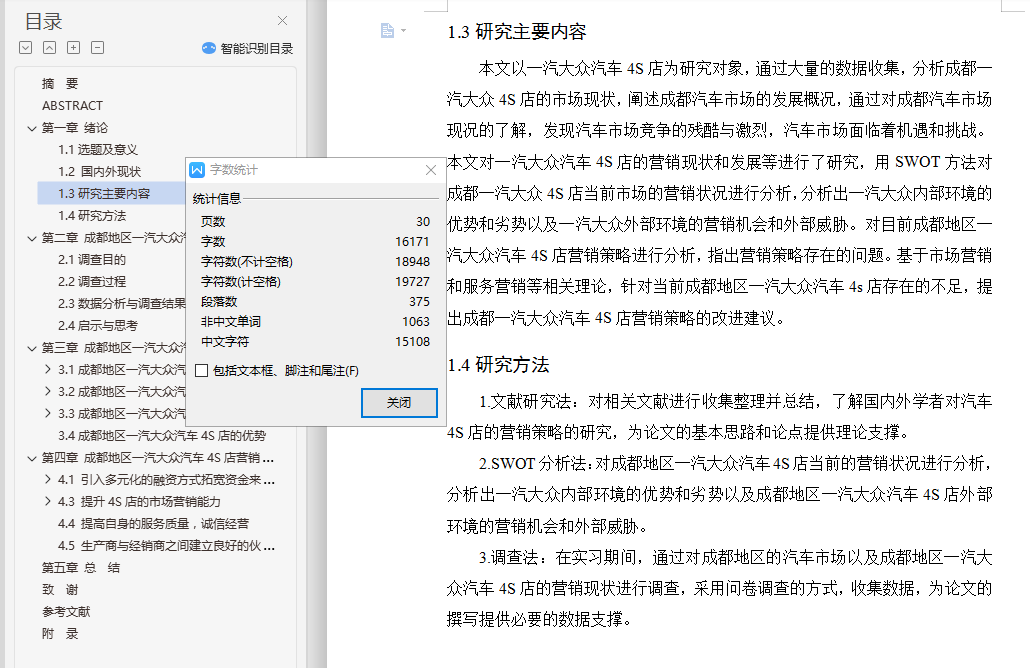1030x668 pixels.
Task: Jump to 2.1 调查目的
Action: 92,259
